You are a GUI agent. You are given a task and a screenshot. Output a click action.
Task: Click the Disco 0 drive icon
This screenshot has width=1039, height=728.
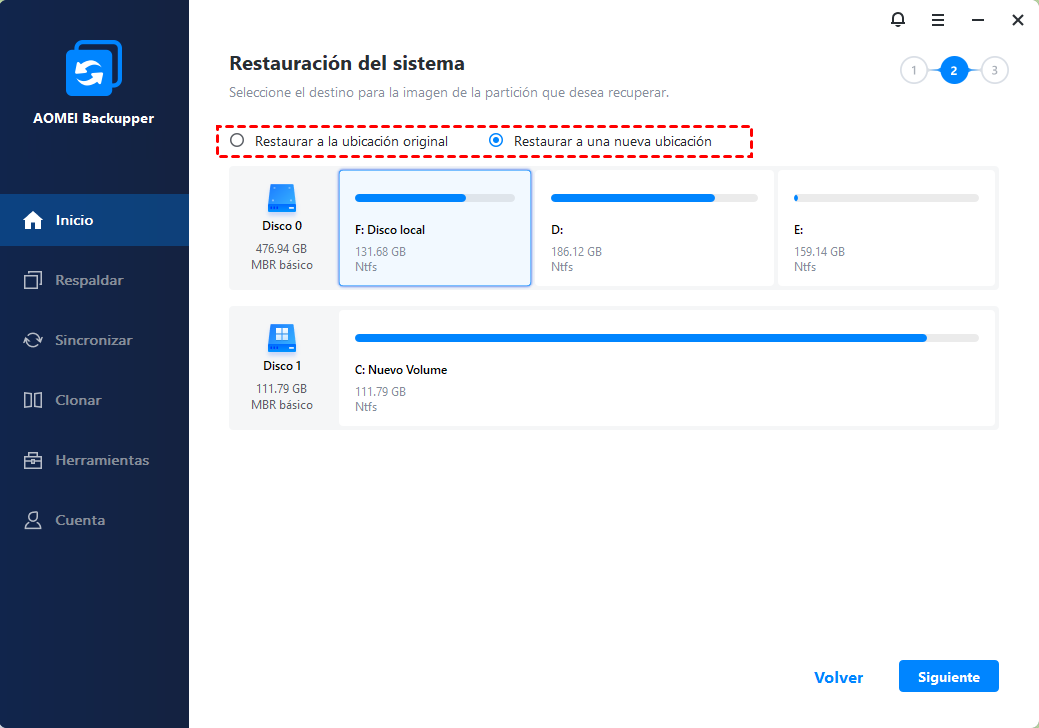pos(282,198)
